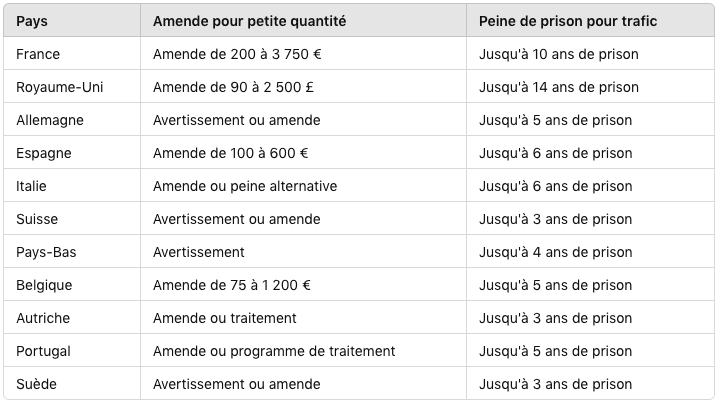
Task: Click the "Suède" row label
Action: [x=35, y=384]
